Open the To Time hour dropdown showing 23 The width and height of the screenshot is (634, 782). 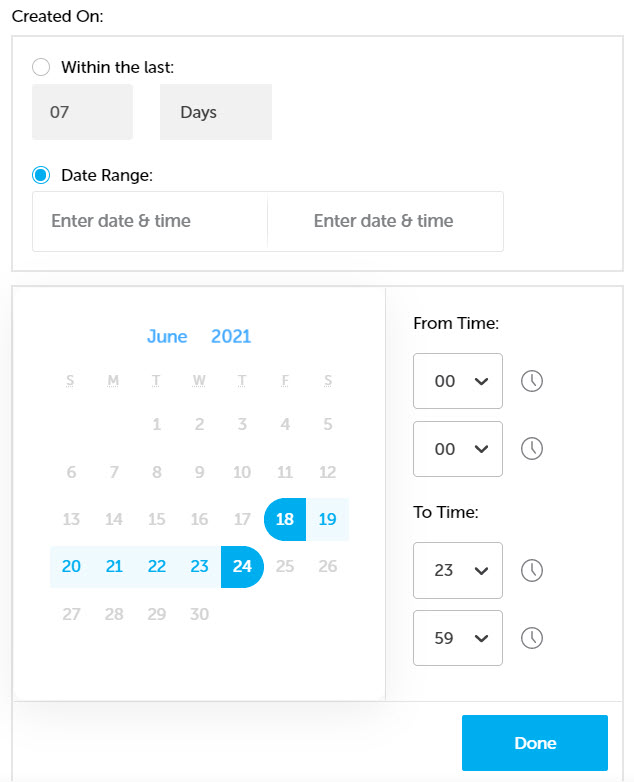tap(457, 570)
